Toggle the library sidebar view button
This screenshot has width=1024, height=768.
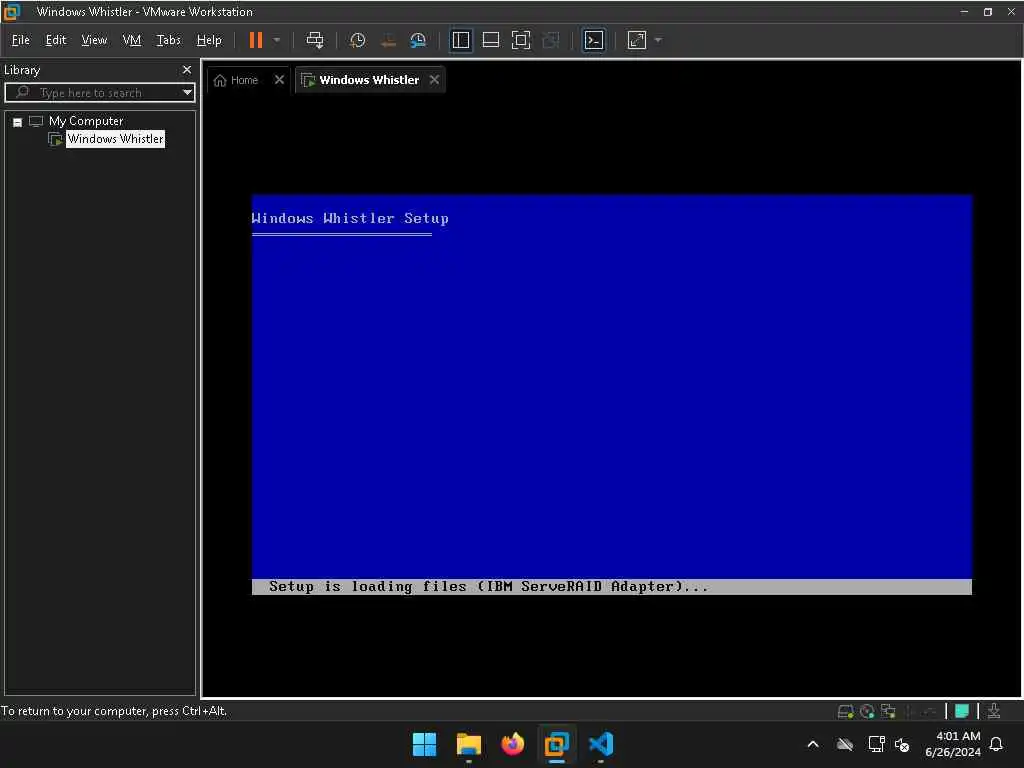tap(461, 40)
